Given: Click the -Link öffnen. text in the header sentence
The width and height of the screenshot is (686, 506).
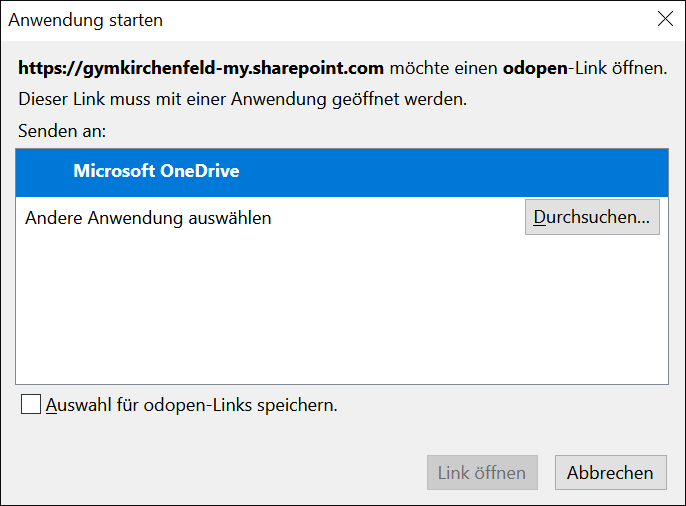Looking at the screenshot, I should coord(617,68).
